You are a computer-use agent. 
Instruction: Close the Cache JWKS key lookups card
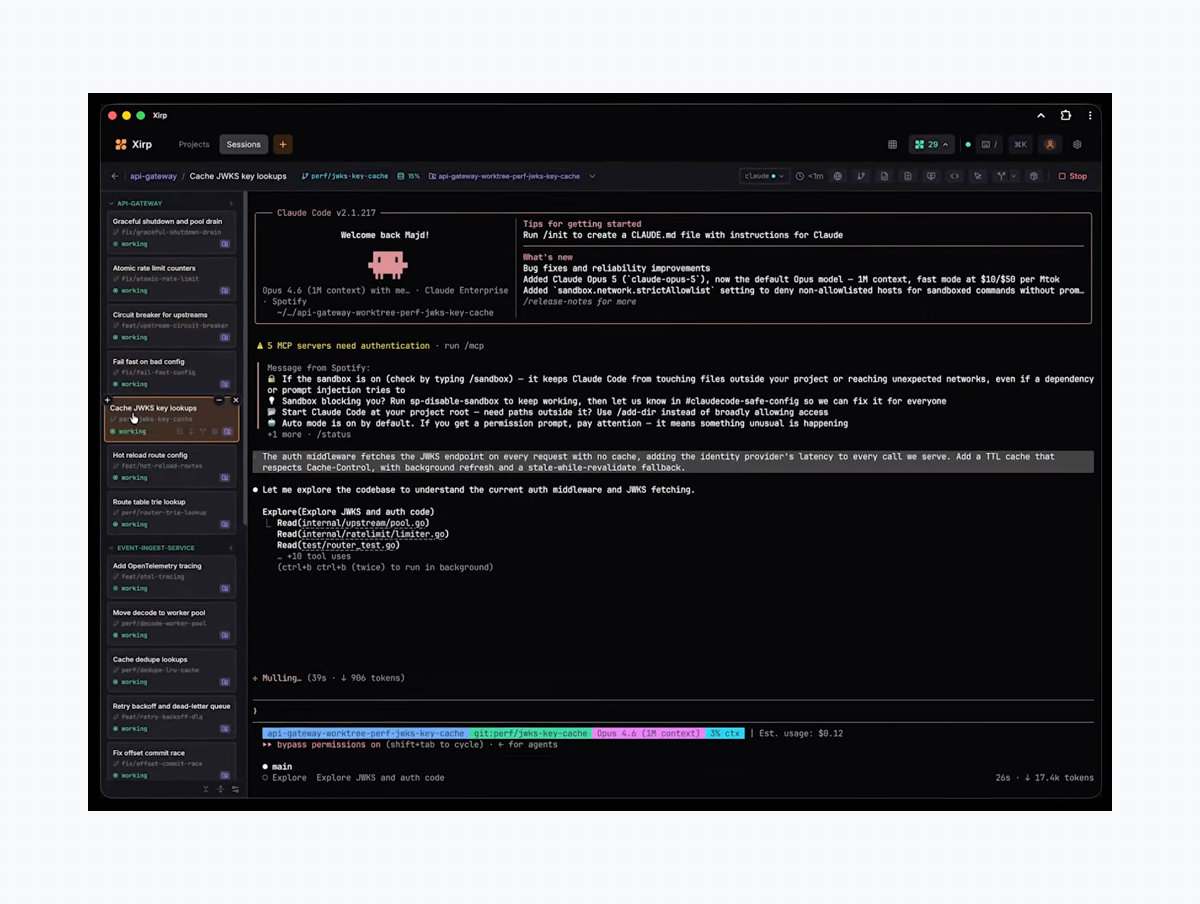tap(236, 400)
